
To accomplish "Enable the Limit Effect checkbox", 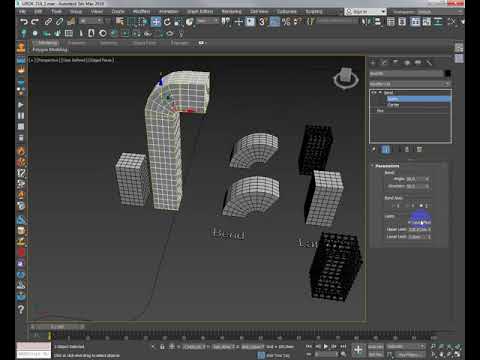I will coord(410,222).
